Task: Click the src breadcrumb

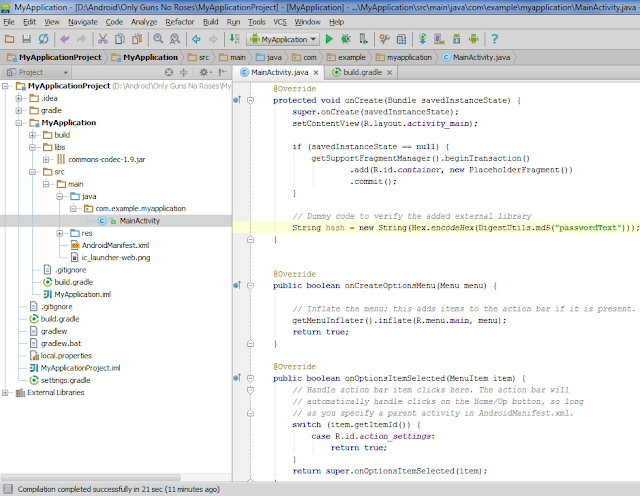Action: (198, 57)
